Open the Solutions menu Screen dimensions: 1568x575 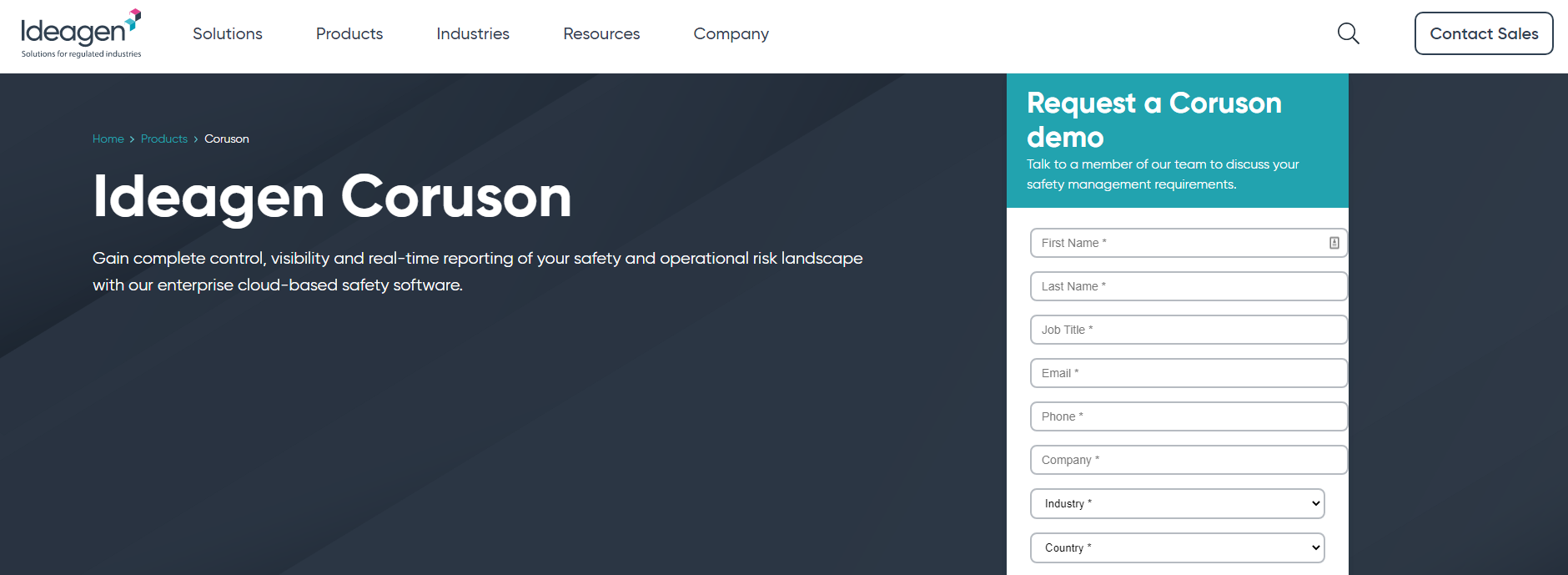[228, 33]
